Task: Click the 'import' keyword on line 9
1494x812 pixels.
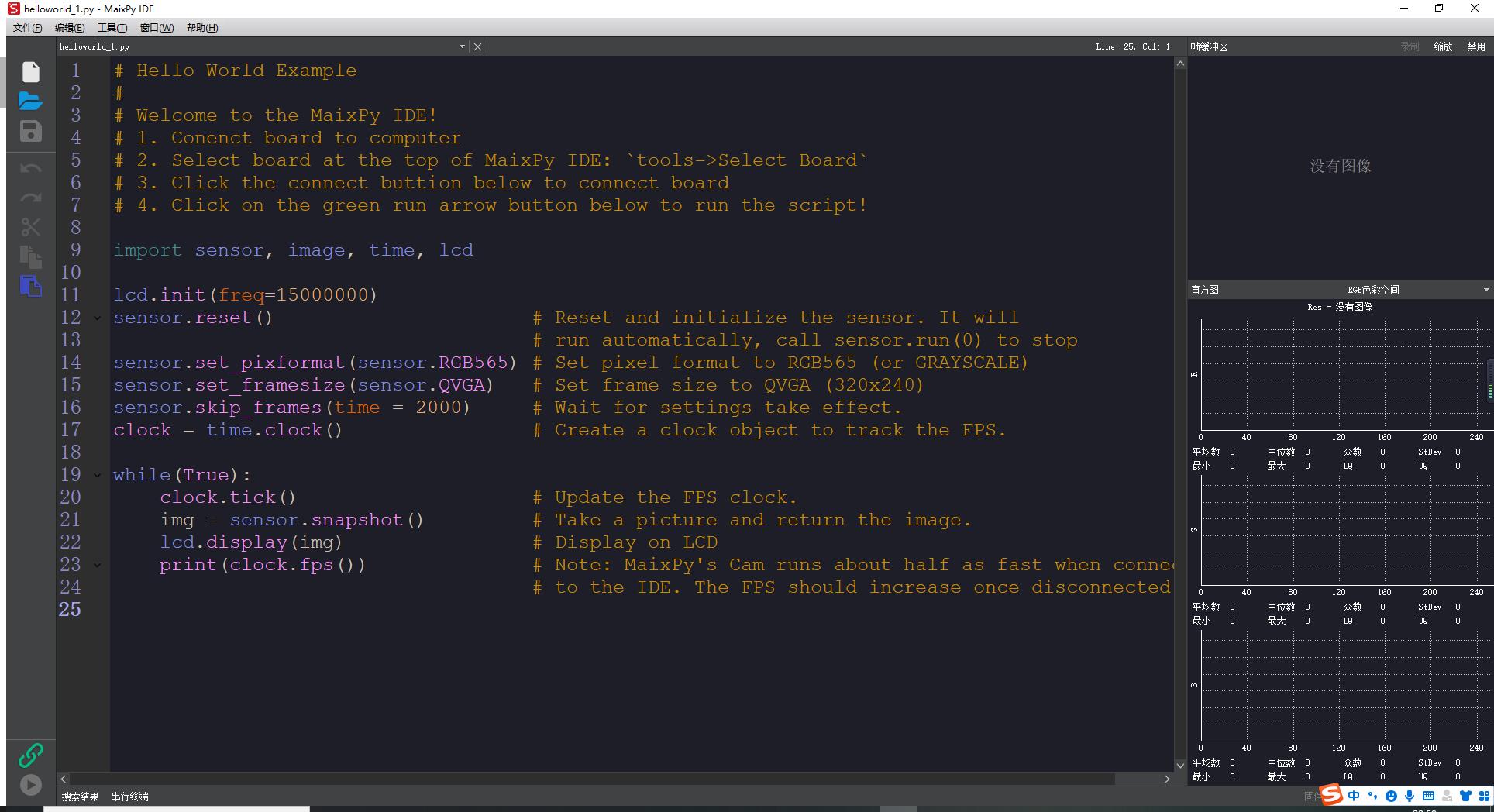Action: 147,250
